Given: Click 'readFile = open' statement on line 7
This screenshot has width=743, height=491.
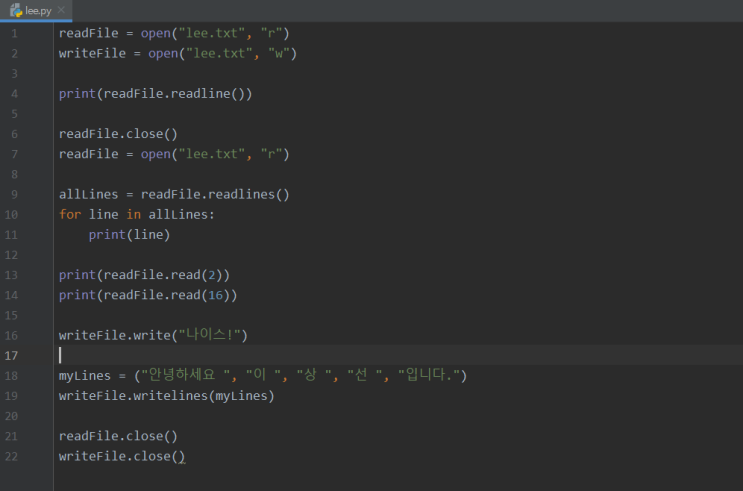Looking at the screenshot, I should point(174,155).
